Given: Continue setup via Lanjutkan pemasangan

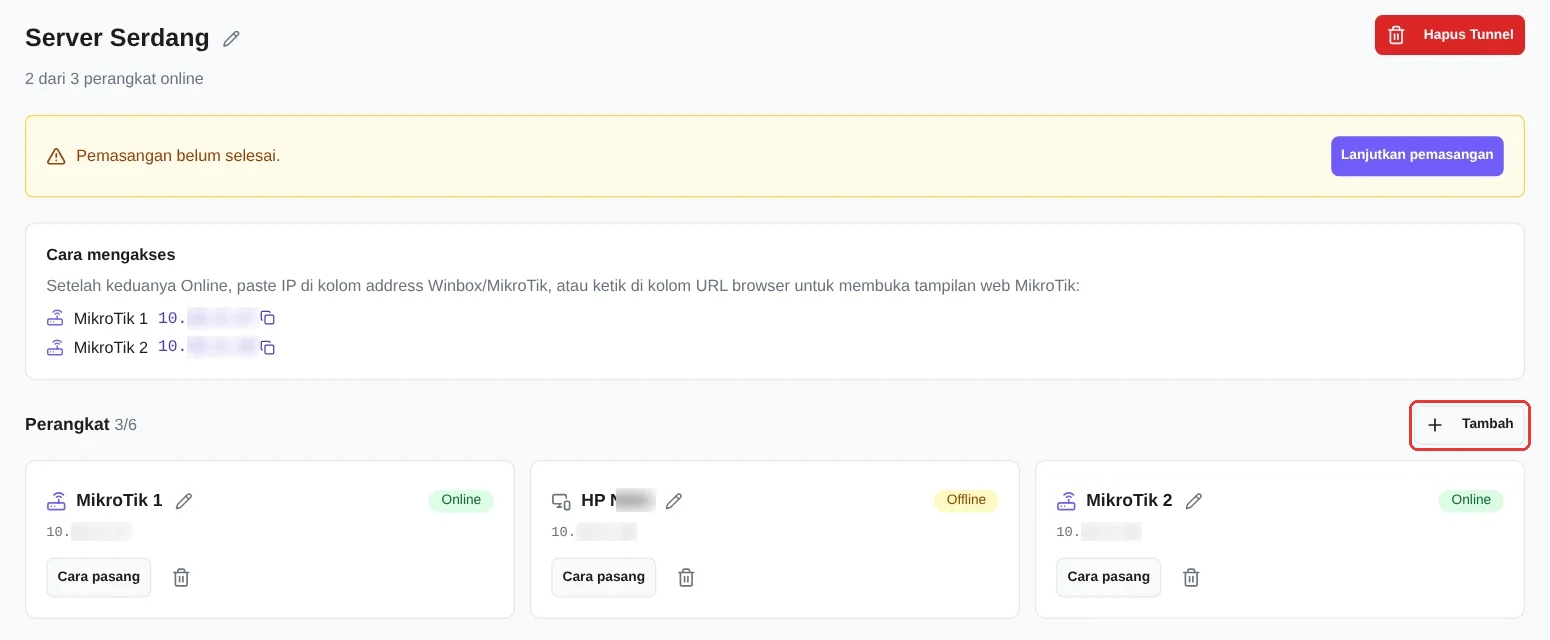Looking at the screenshot, I should pyautogui.click(x=1417, y=156).
